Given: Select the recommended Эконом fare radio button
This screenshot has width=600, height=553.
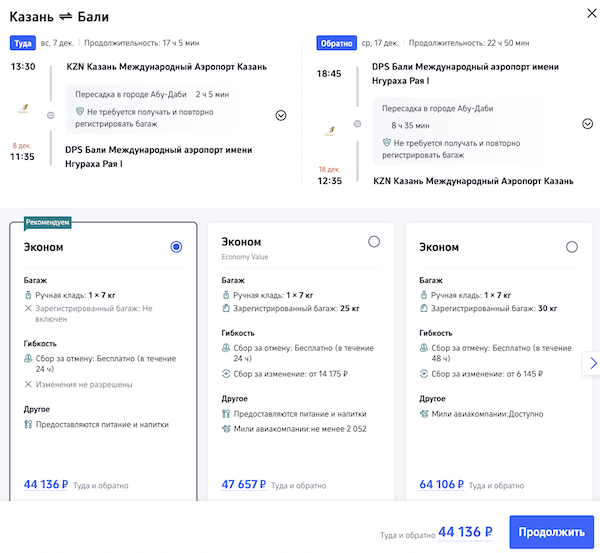Looking at the screenshot, I should click(177, 247).
